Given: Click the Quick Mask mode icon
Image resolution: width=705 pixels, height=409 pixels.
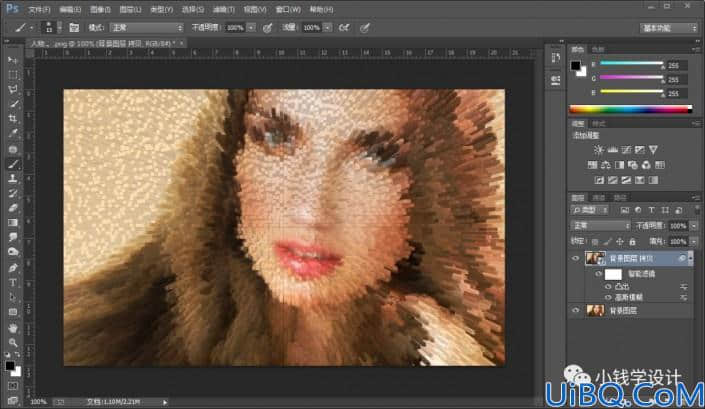Looking at the screenshot, I should pos(13,386).
